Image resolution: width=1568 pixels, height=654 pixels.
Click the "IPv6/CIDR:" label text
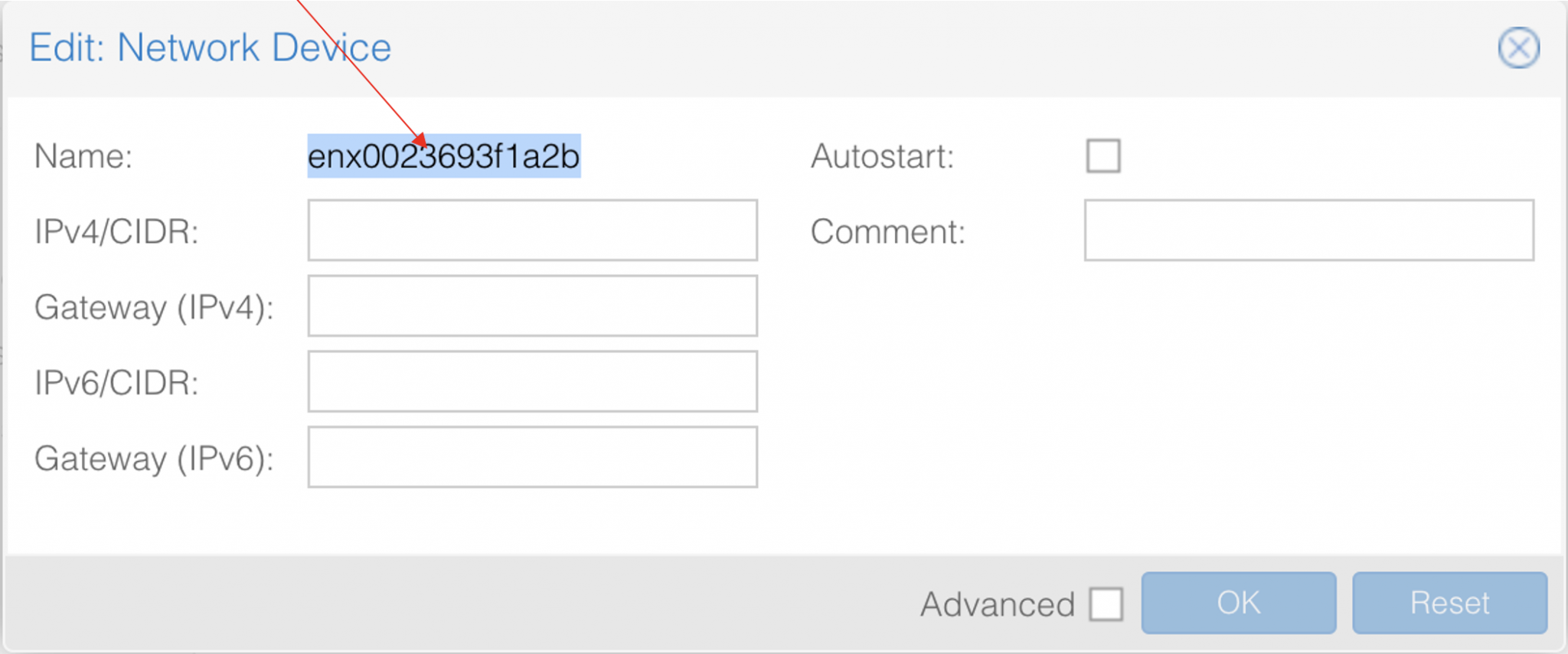coord(116,383)
